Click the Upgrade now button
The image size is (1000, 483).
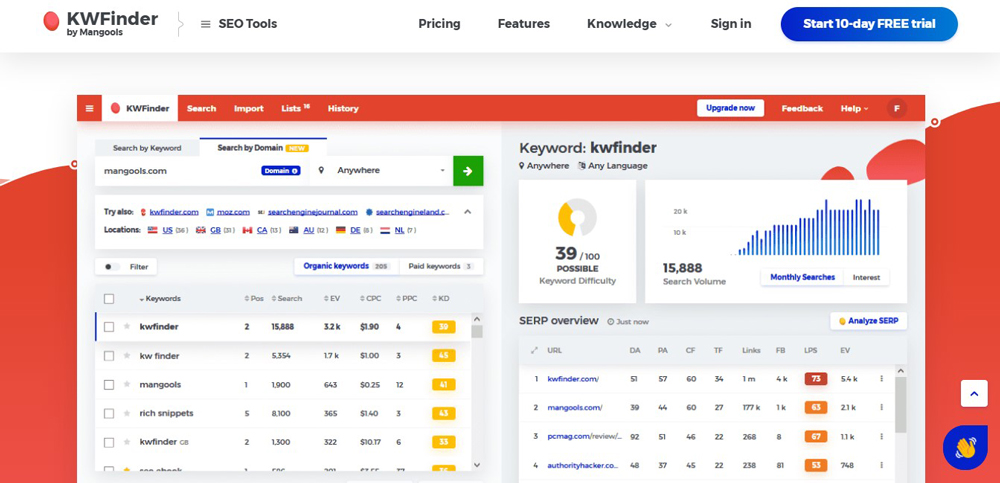click(730, 108)
